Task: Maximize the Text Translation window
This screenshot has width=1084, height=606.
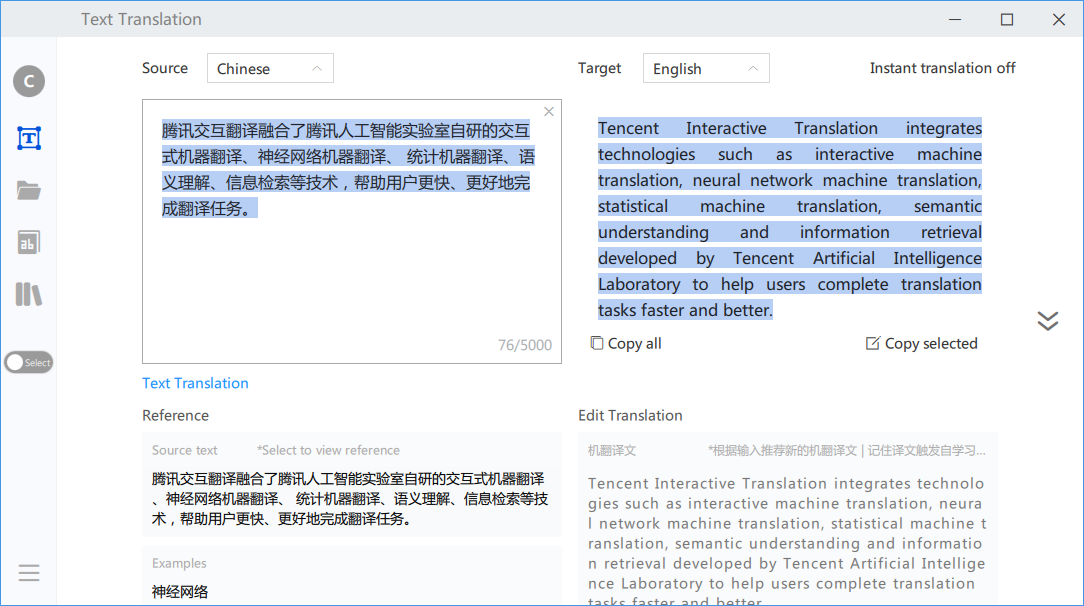Action: [x=1007, y=19]
